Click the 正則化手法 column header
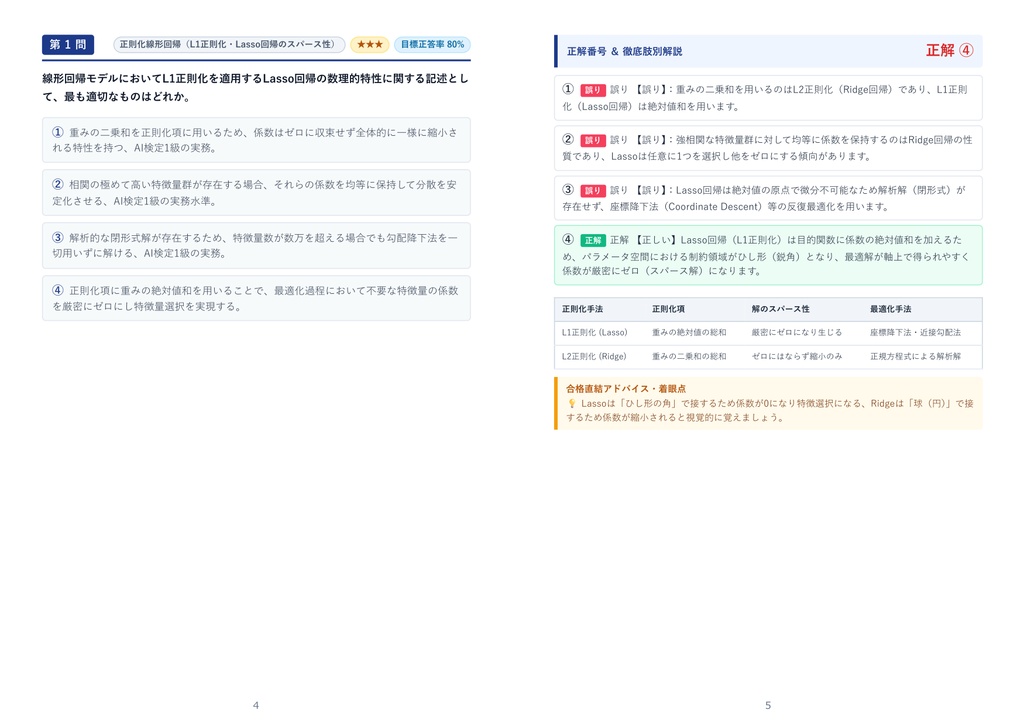This screenshot has height=727, width=1024. click(x=583, y=309)
